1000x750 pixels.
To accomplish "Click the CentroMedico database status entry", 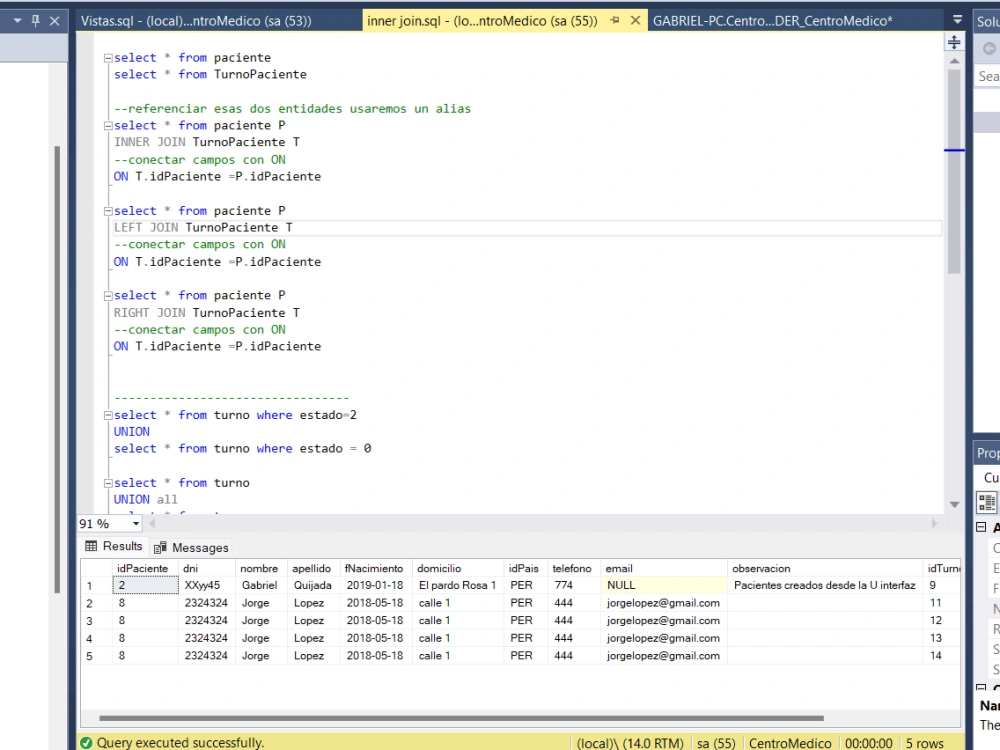I will (x=790, y=744).
